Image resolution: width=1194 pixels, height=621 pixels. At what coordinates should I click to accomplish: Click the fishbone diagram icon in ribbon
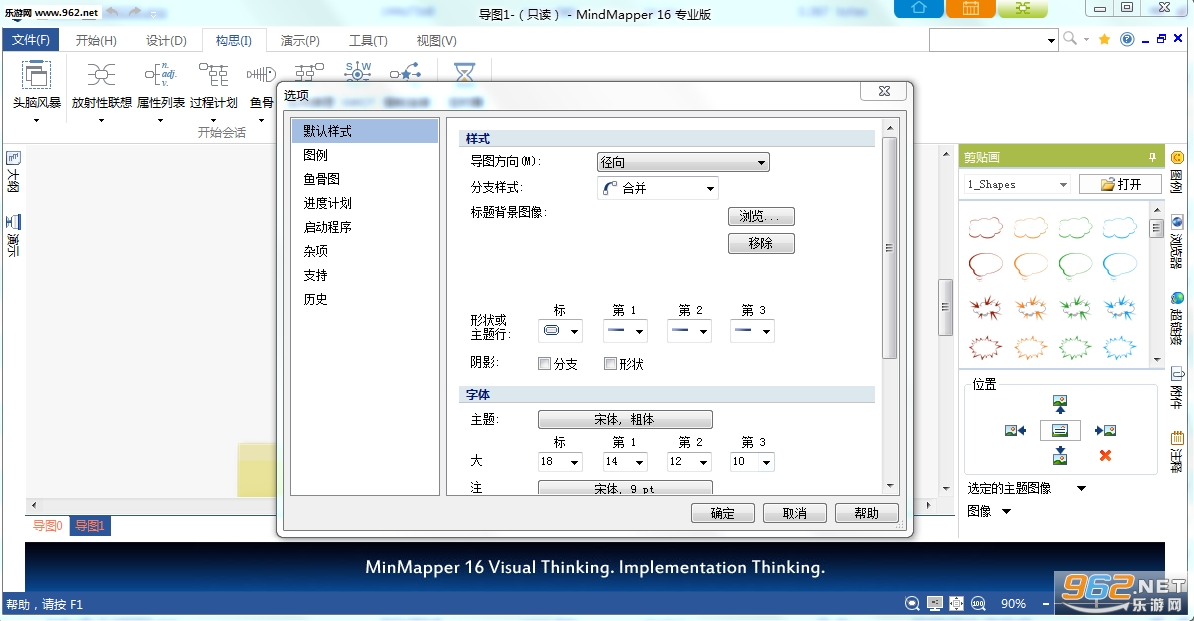click(260, 75)
